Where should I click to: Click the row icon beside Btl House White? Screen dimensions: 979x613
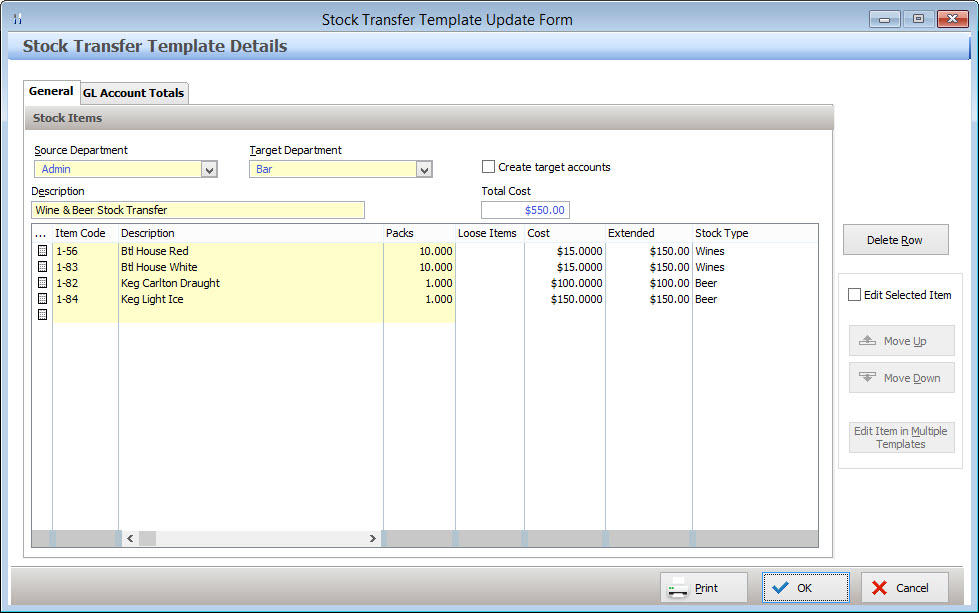(x=41, y=267)
